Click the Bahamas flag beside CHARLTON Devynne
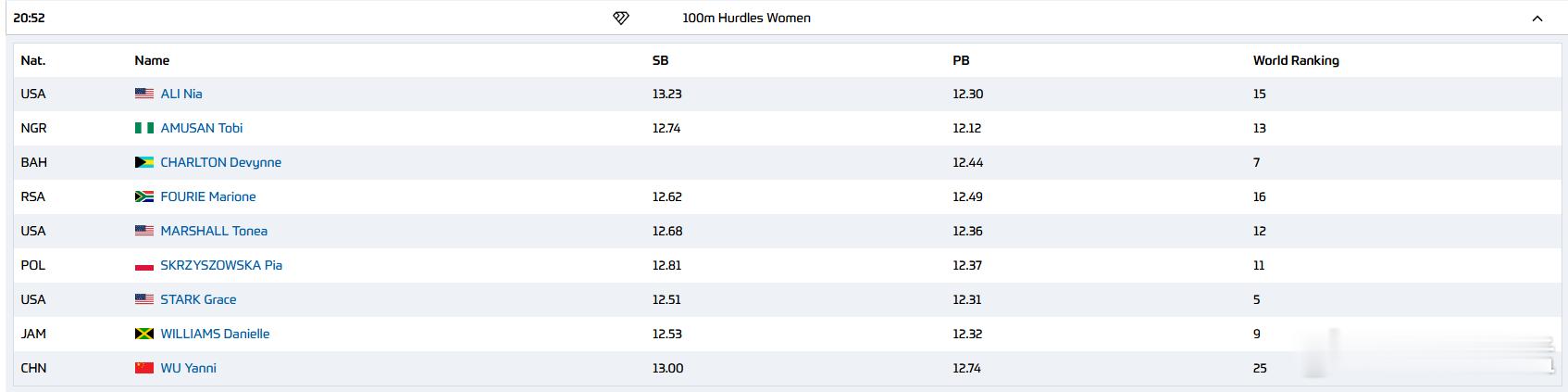The height and width of the screenshot is (392, 1568). click(x=144, y=162)
